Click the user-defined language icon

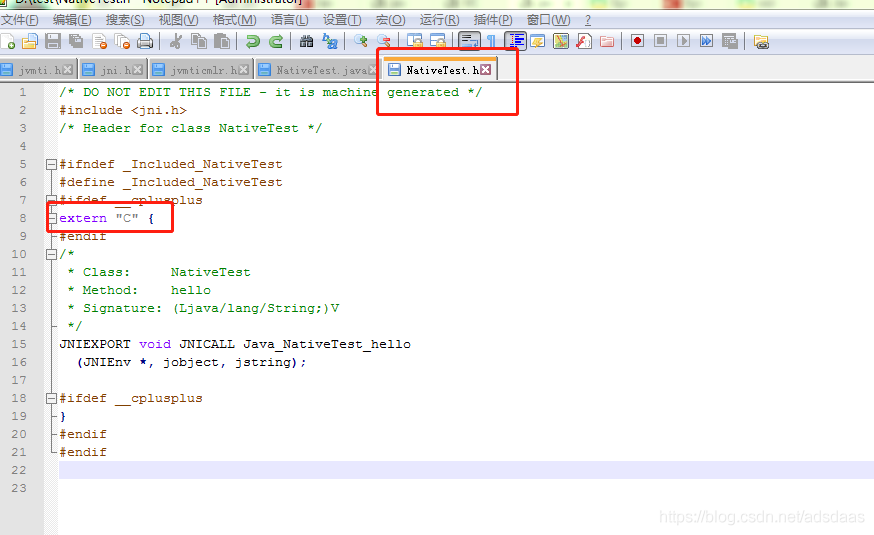(538, 41)
